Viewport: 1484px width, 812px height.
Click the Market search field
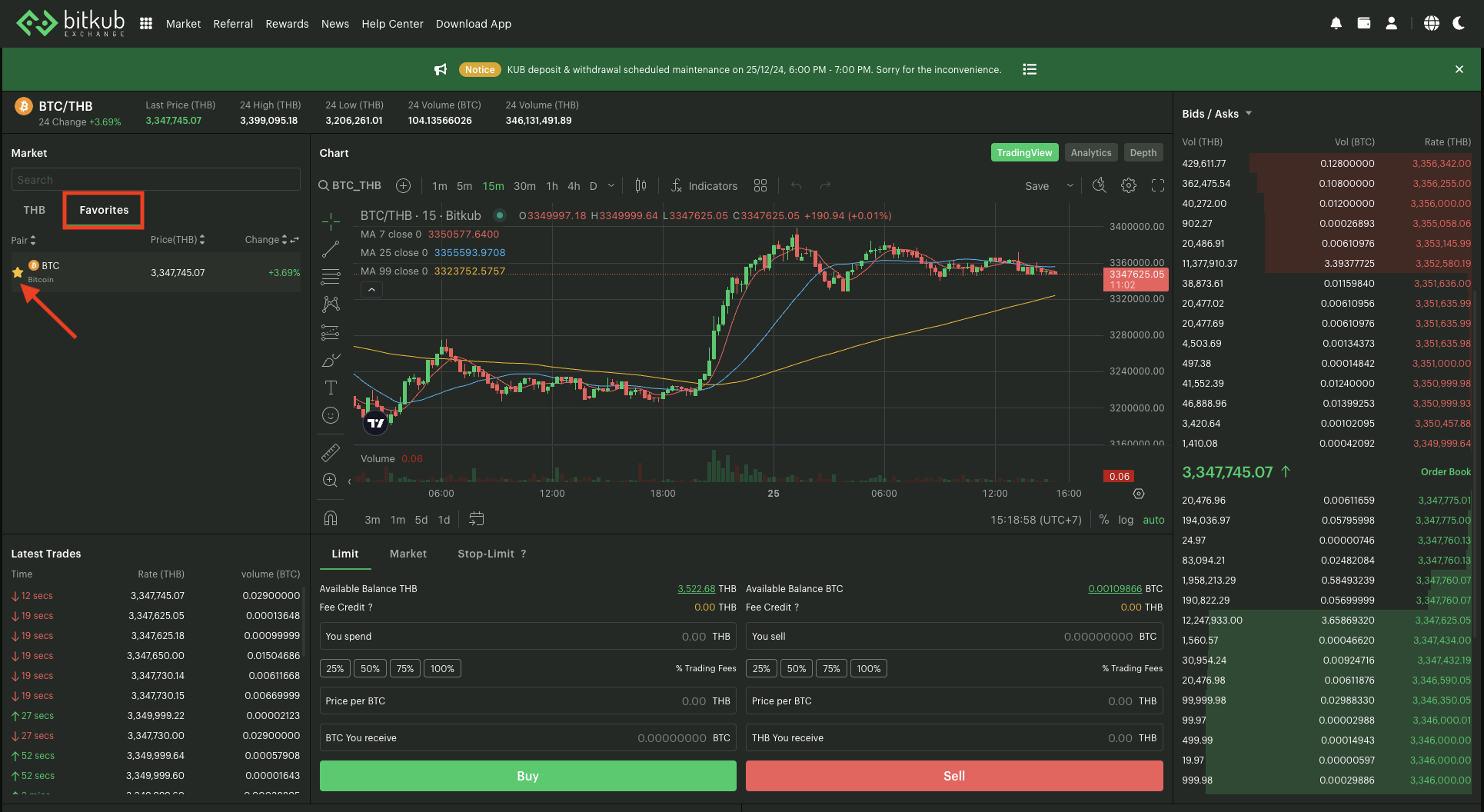tap(155, 179)
